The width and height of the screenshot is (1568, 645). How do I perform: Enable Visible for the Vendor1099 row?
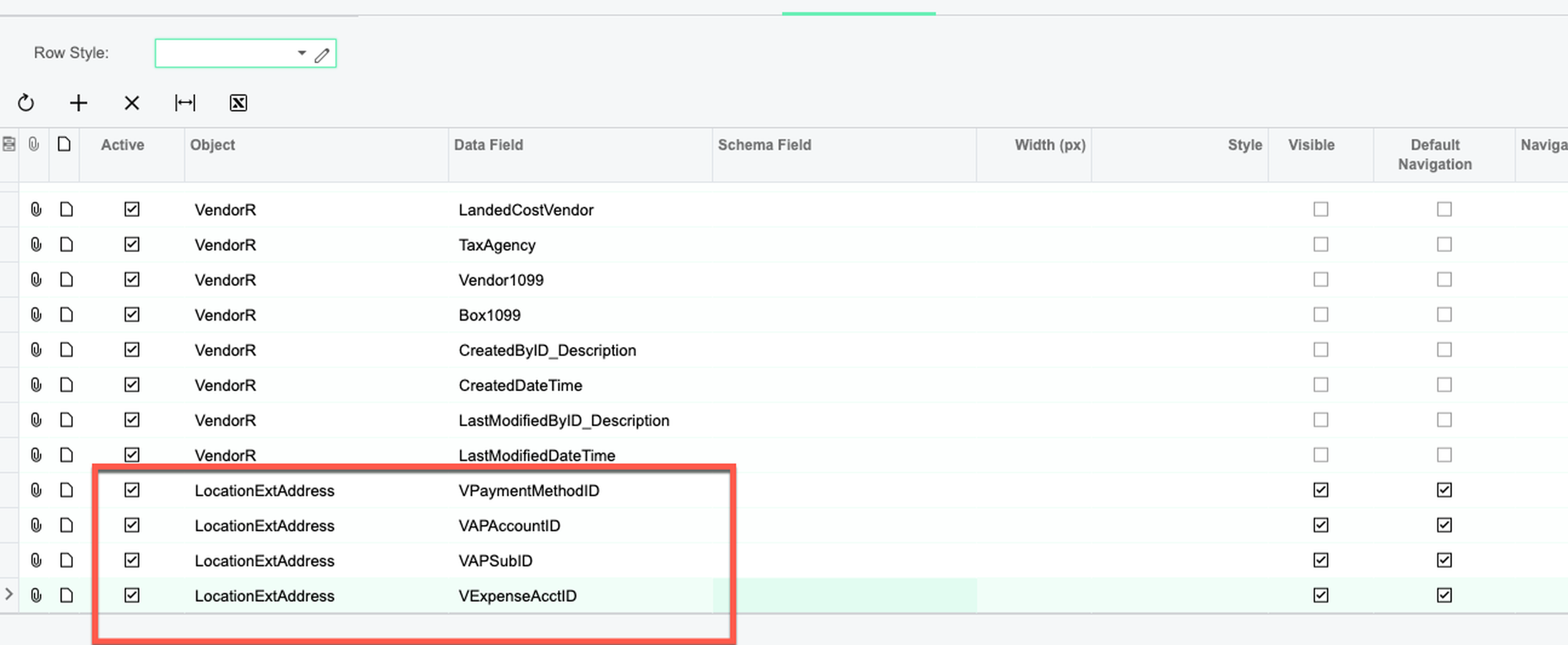pyautogui.click(x=1320, y=279)
